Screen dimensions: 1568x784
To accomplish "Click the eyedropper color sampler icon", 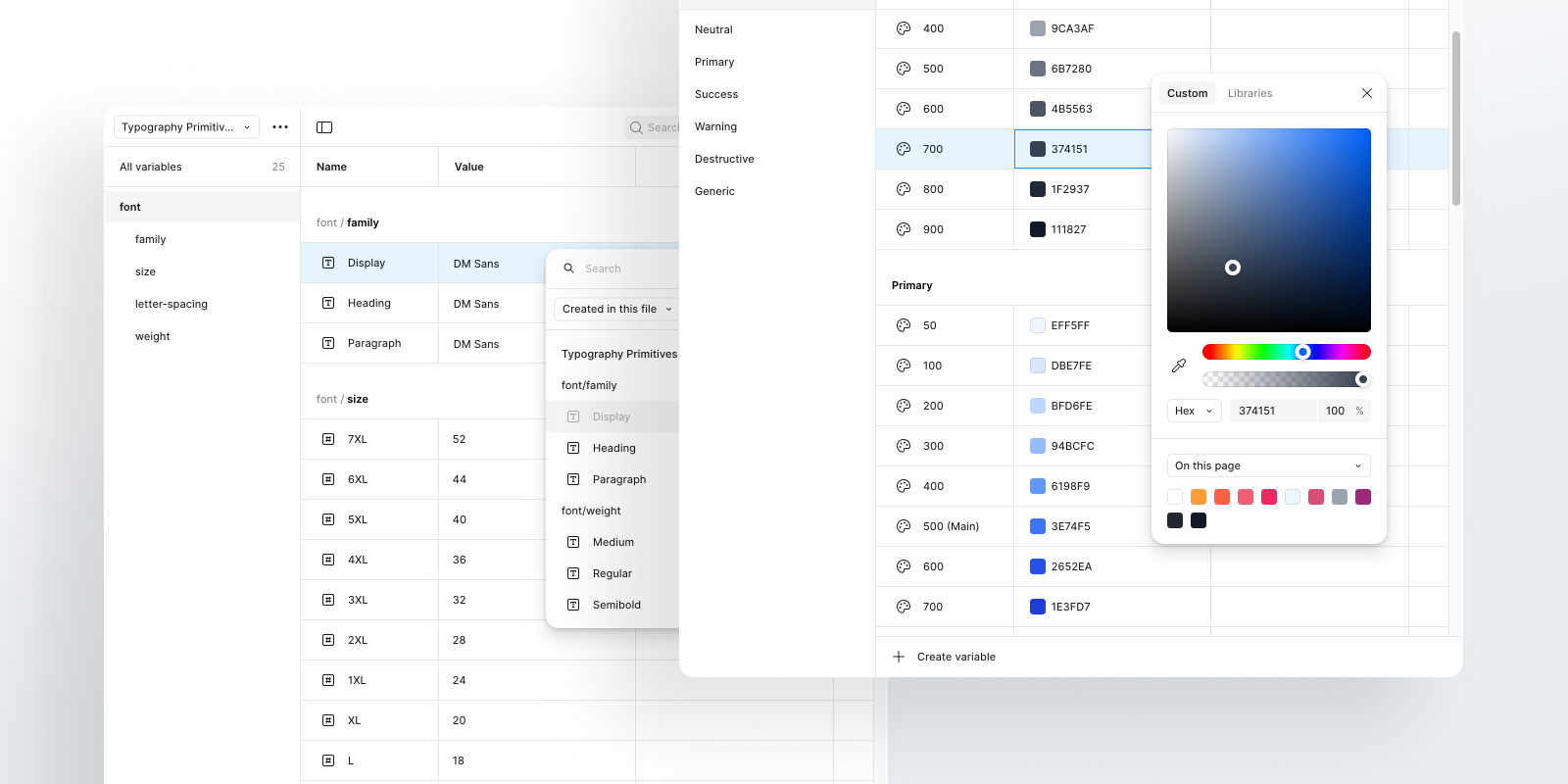I will [x=1179, y=366].
